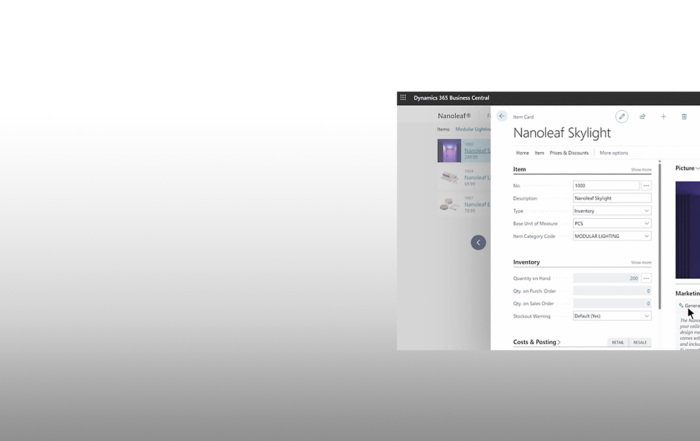700x441 pixels.
Task: Click the share icon on Item Card
Action: 642,116
